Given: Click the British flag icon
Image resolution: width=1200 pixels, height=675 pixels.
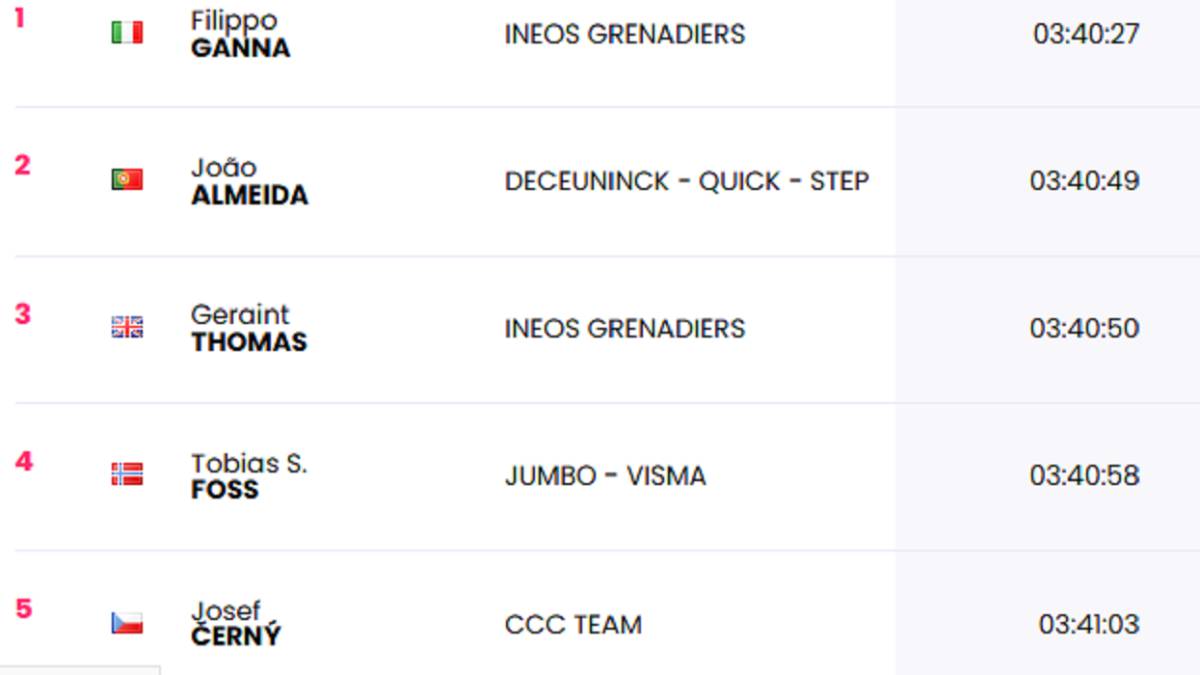Looking at the screenshot, I should (x=127, y=327).
